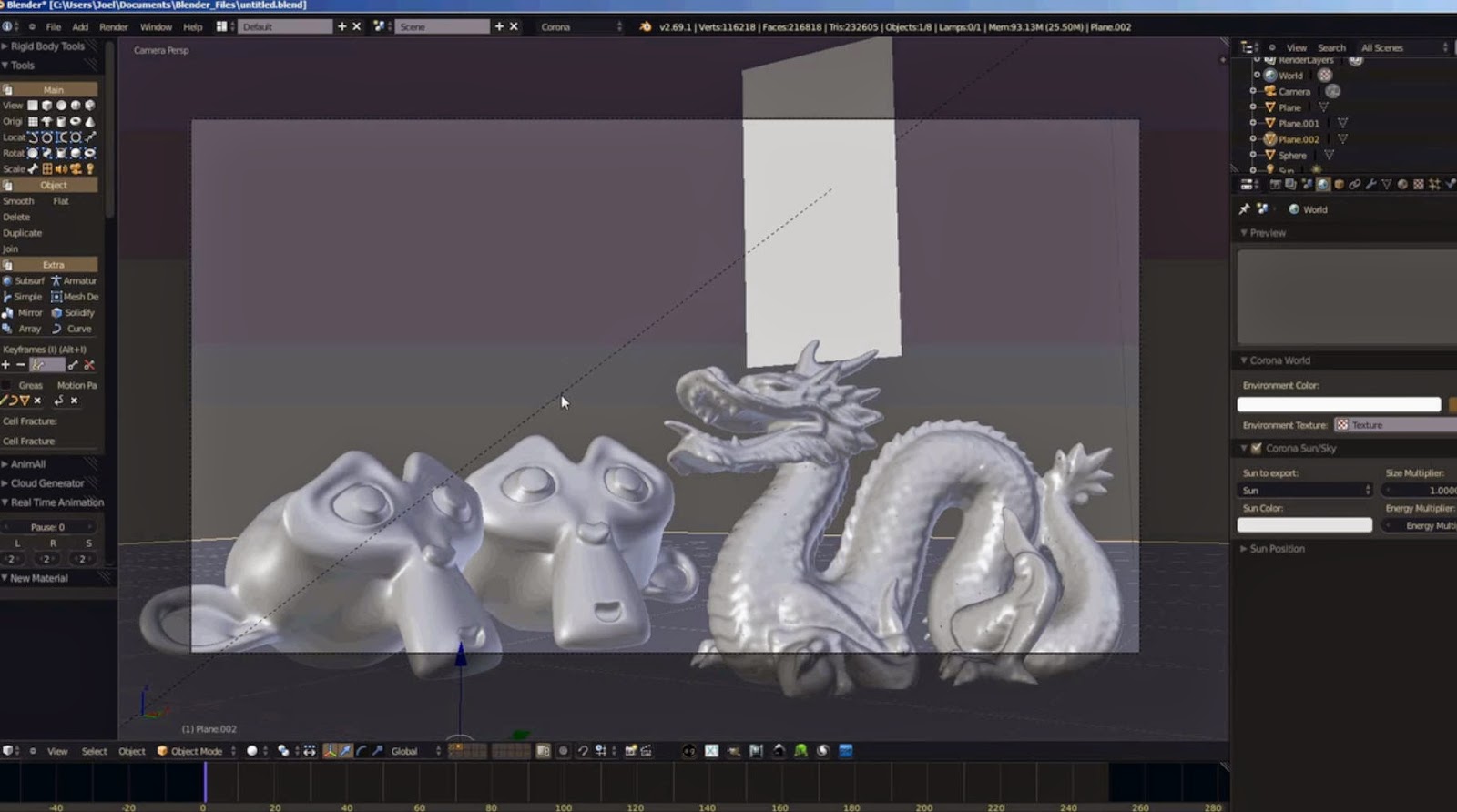Image resolution: width=1457 pixels, height=812 pixels.
Task: Collapse the Preview panel
Action: click(1268, 233)
